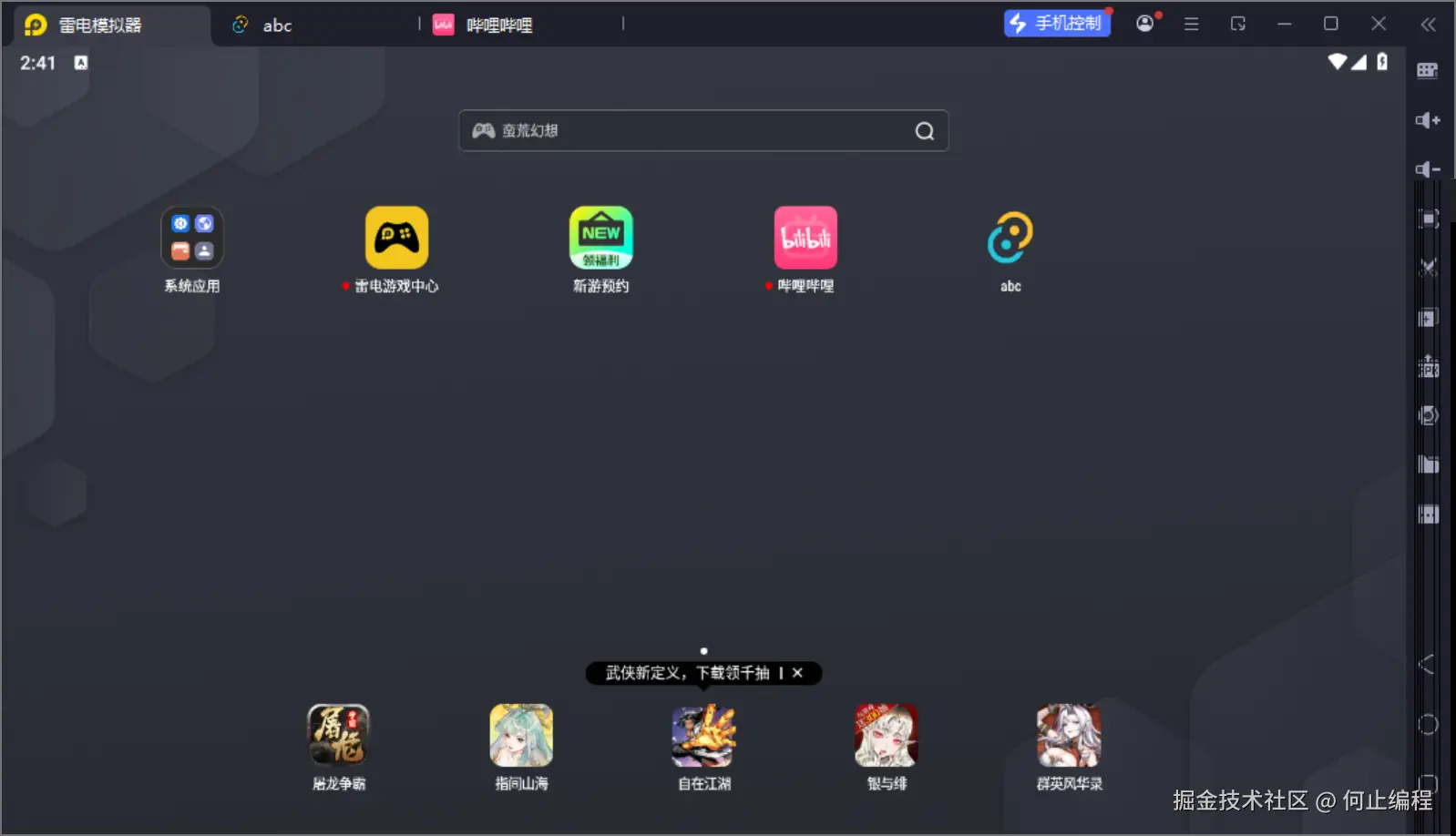Screen dimensions: 1456x836
Task: Click the Android back triangle button
Action: 1427,665
